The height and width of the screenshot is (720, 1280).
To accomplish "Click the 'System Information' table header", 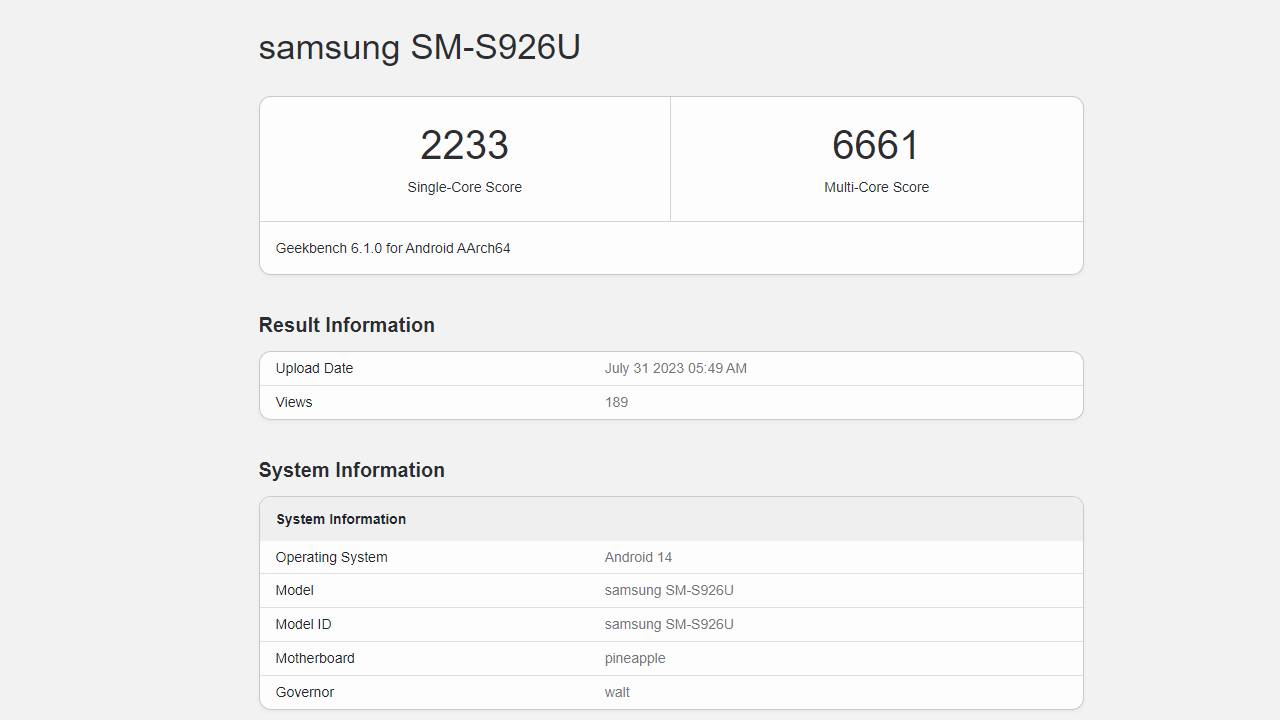I will tap(341, 519).
